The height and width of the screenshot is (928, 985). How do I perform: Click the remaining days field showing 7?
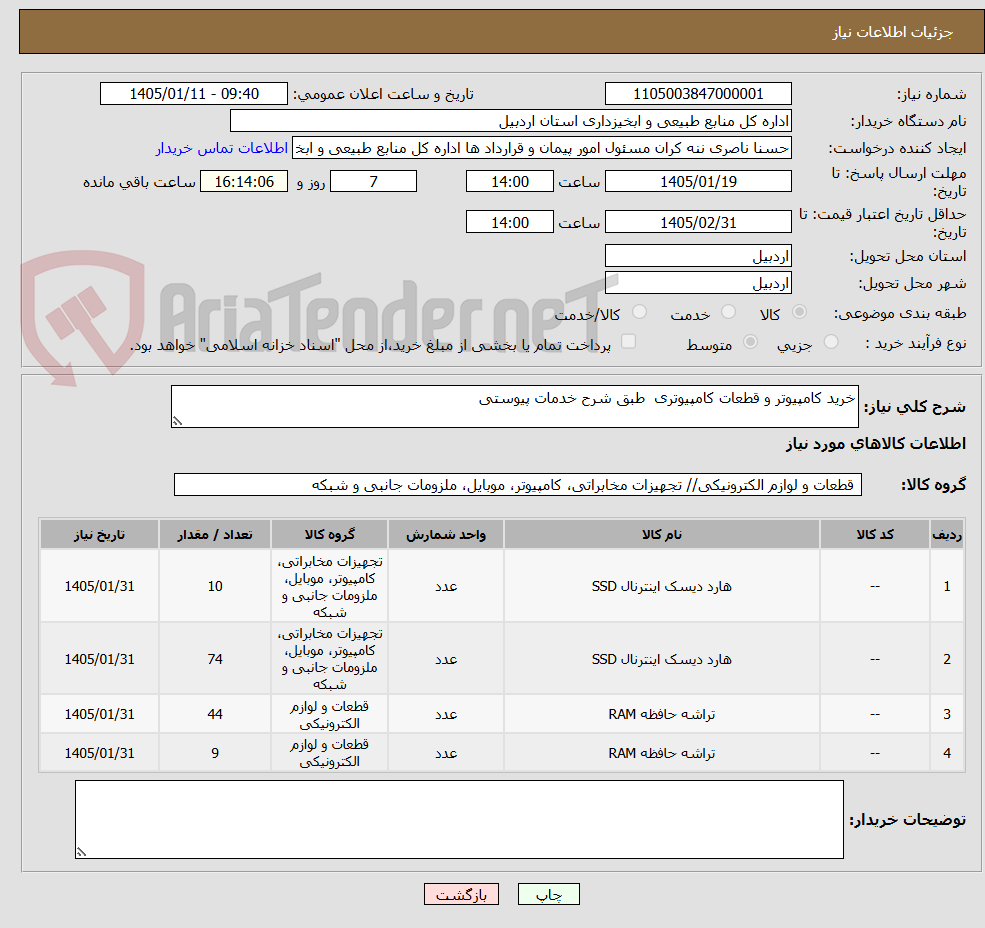[x=373, y=182]
